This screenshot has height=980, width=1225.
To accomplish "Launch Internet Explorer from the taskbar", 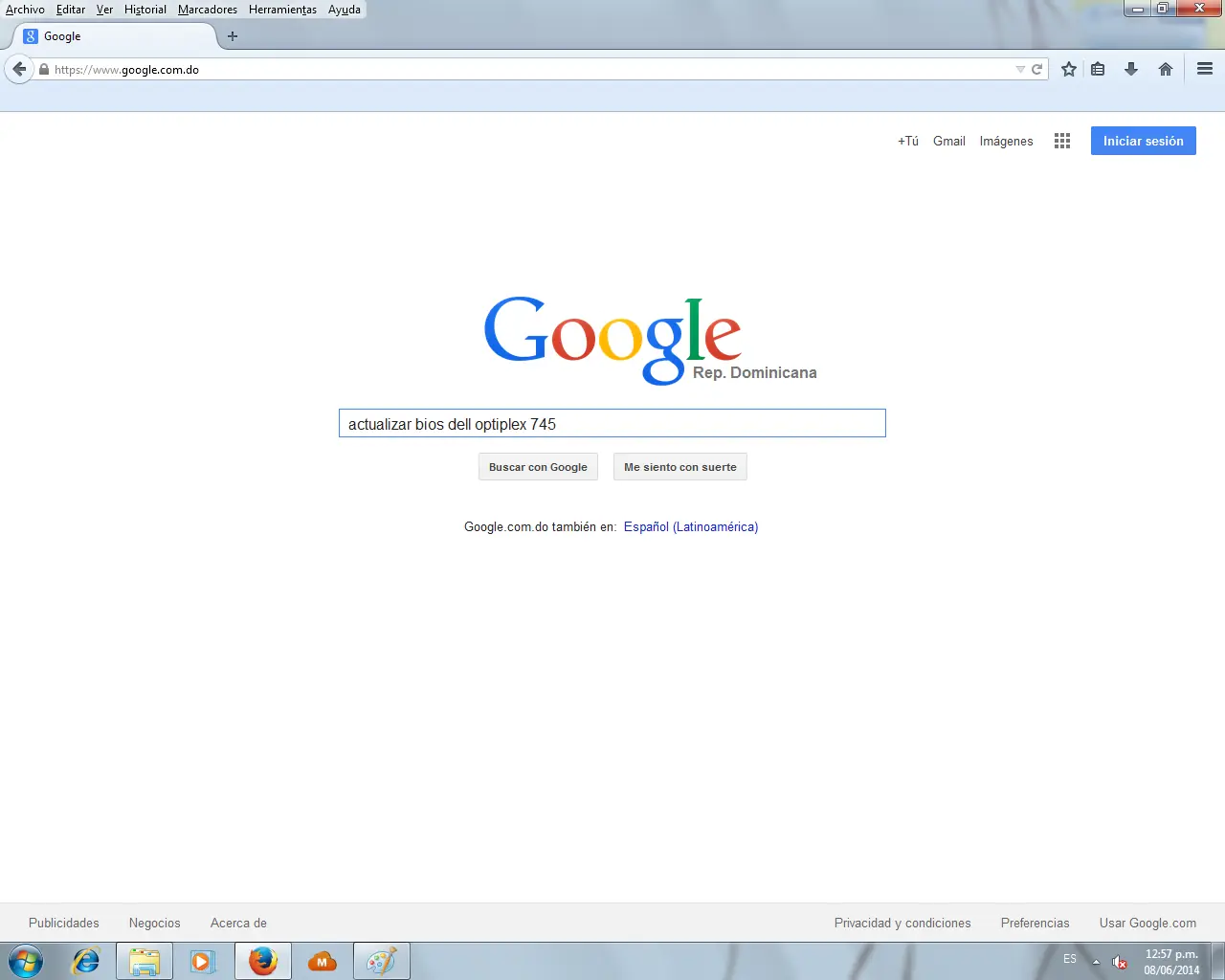I will (x=86, y=961).
